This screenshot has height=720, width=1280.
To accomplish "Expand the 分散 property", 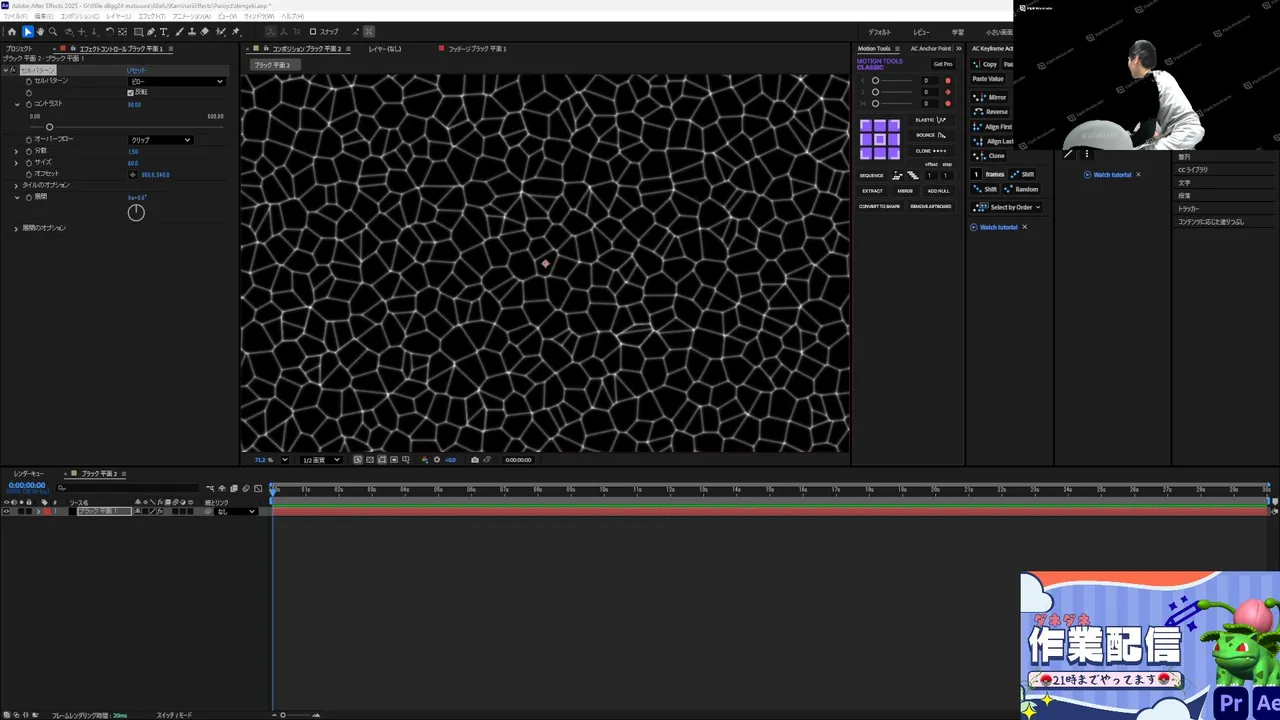I will (x=16, y=151).
